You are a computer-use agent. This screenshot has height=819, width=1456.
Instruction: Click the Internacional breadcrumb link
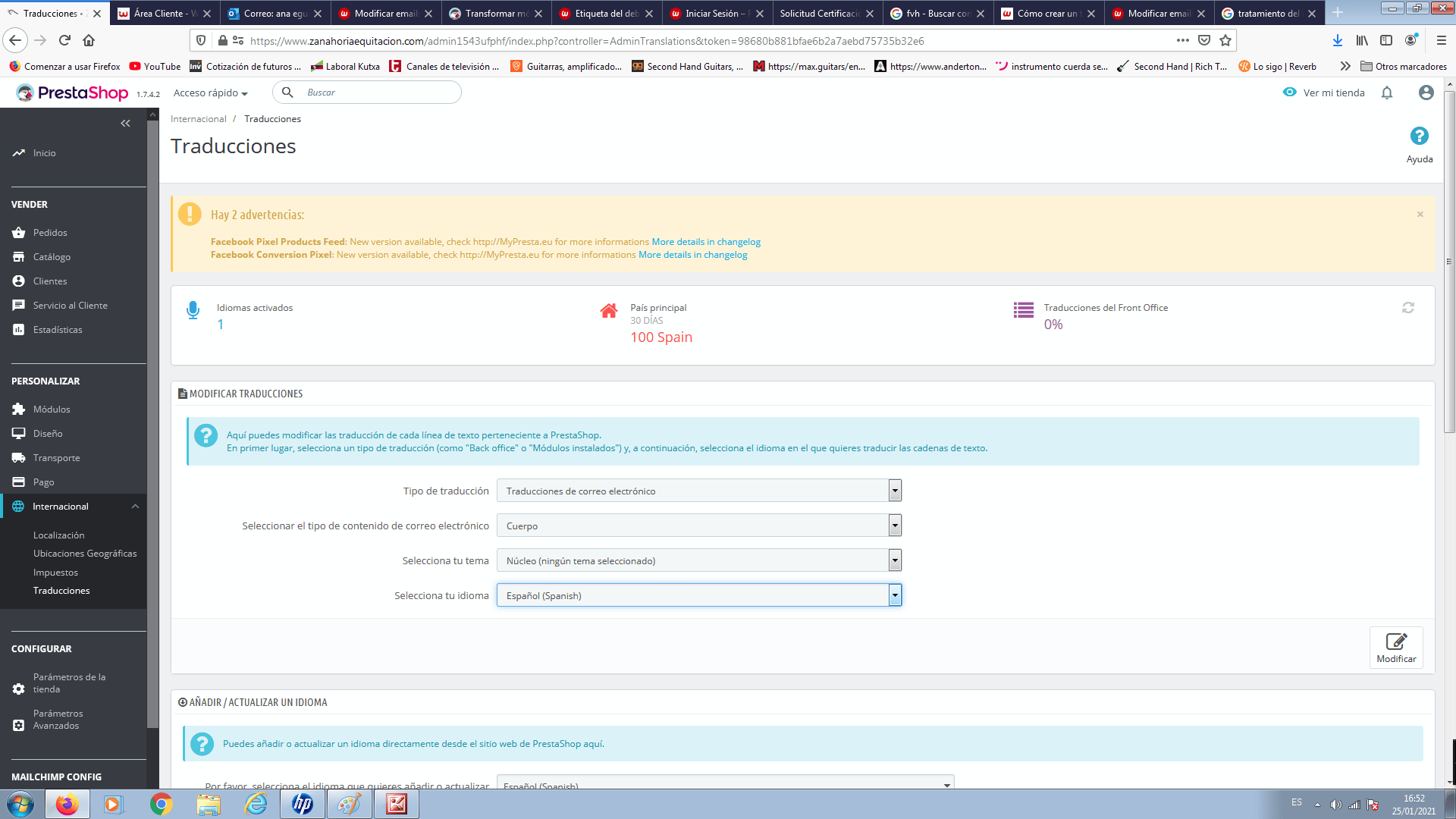199,119
